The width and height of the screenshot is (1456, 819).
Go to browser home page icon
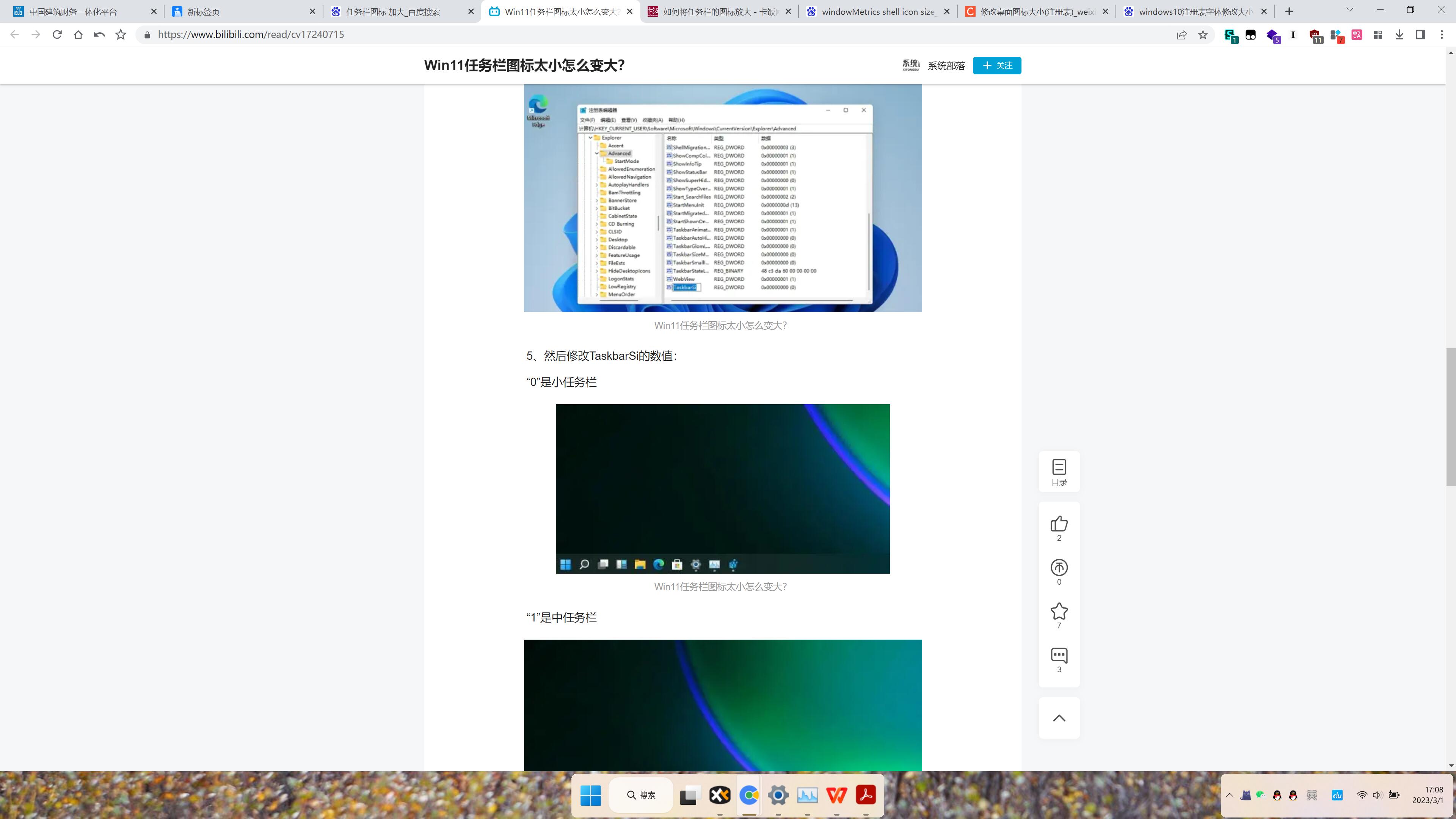pyautogui.click(x=78, y=35)
